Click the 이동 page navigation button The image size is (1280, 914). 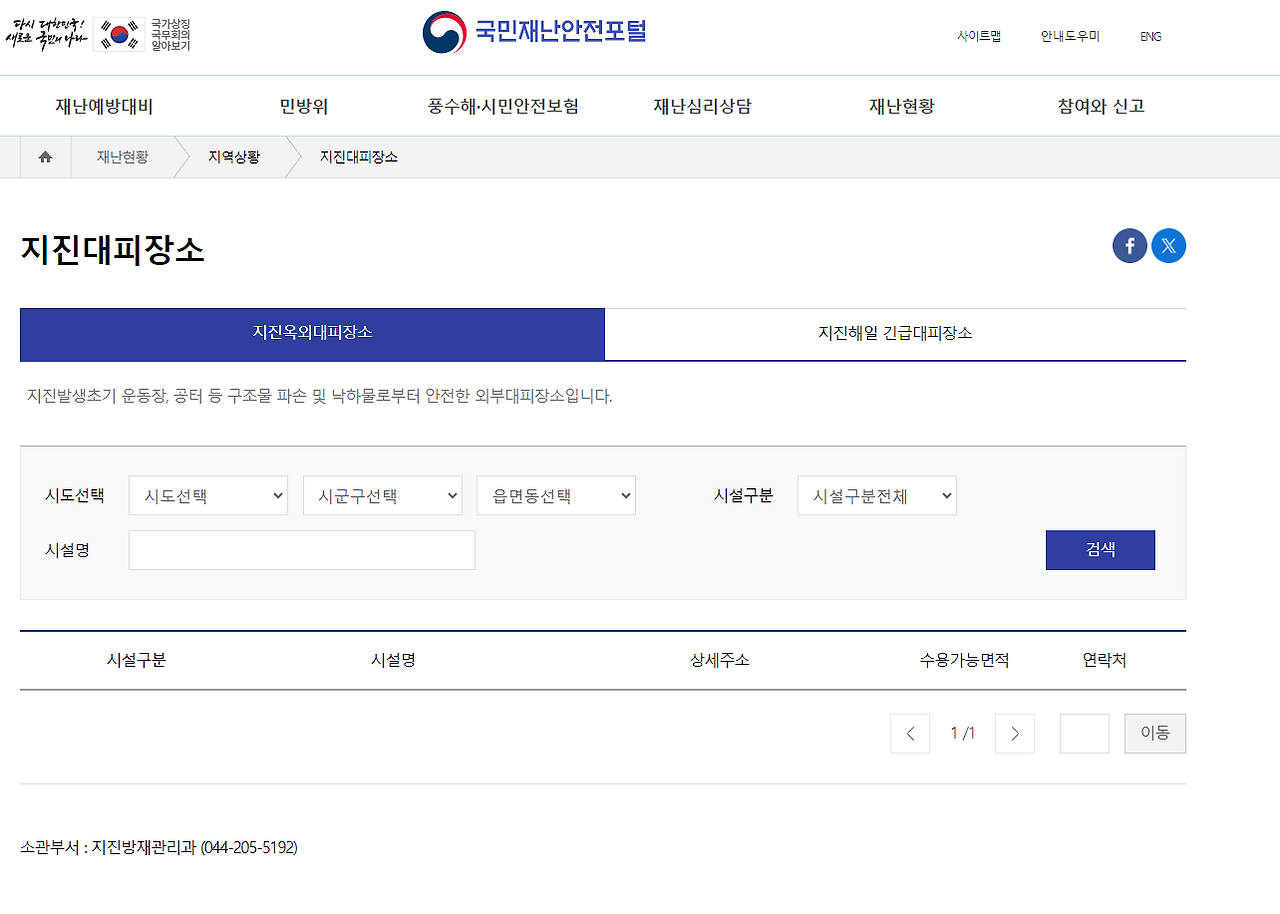[1155, 733]
